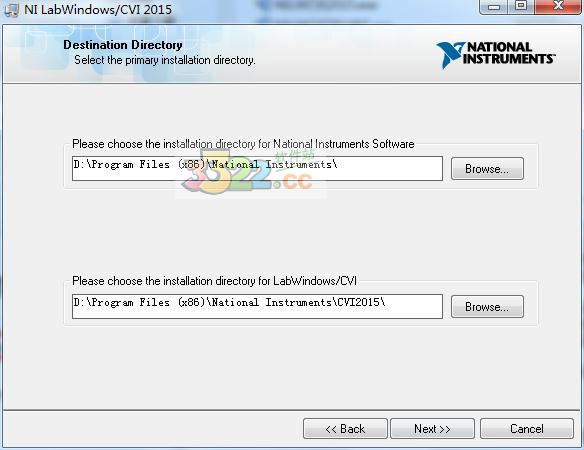The width and height of the screenshot is (584, 450).
Task: Browse for the LabWindows/CVI install directory
Action: [487, 307]
